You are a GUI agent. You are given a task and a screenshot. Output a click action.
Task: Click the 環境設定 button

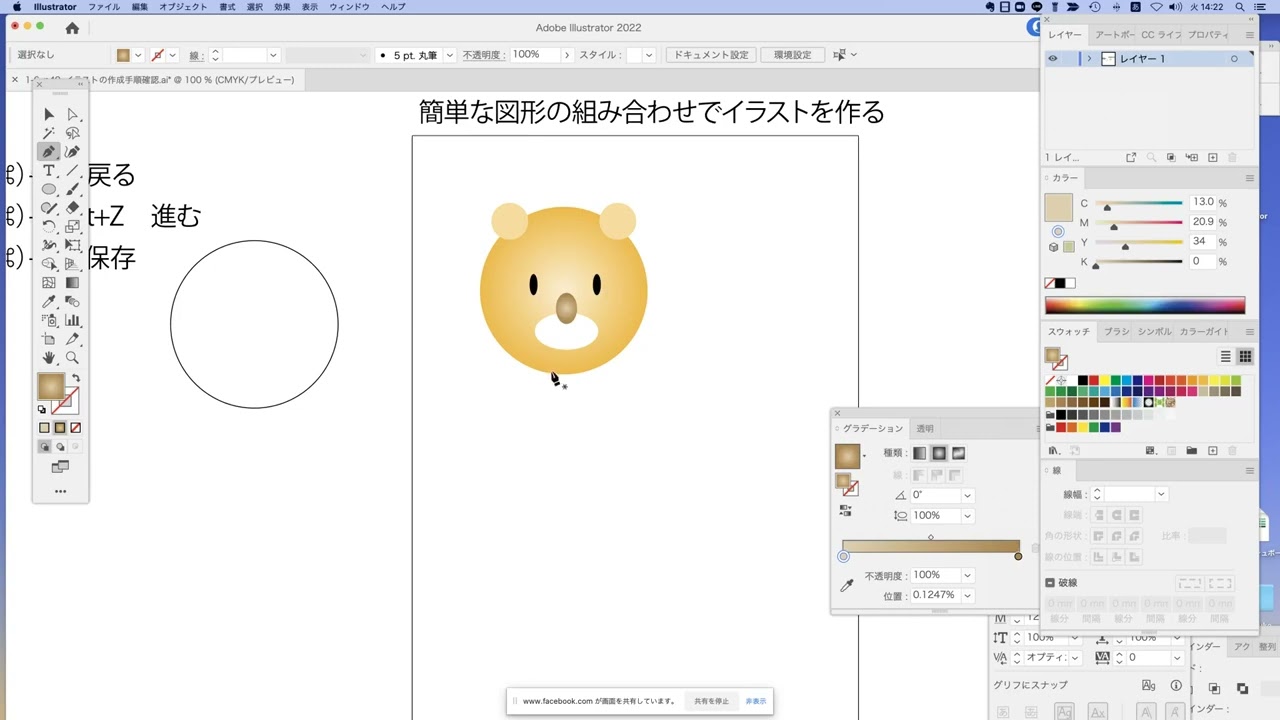click(x=793, y=55)
